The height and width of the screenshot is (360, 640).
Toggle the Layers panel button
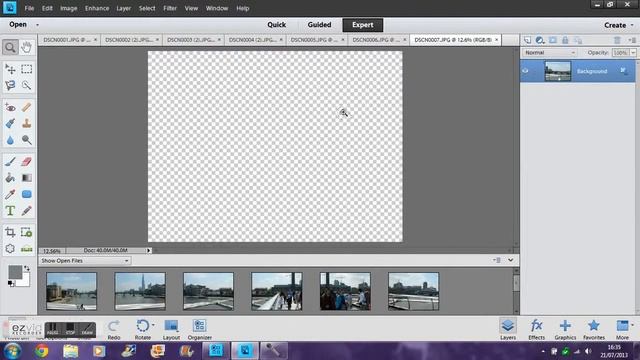click(508, 329)
